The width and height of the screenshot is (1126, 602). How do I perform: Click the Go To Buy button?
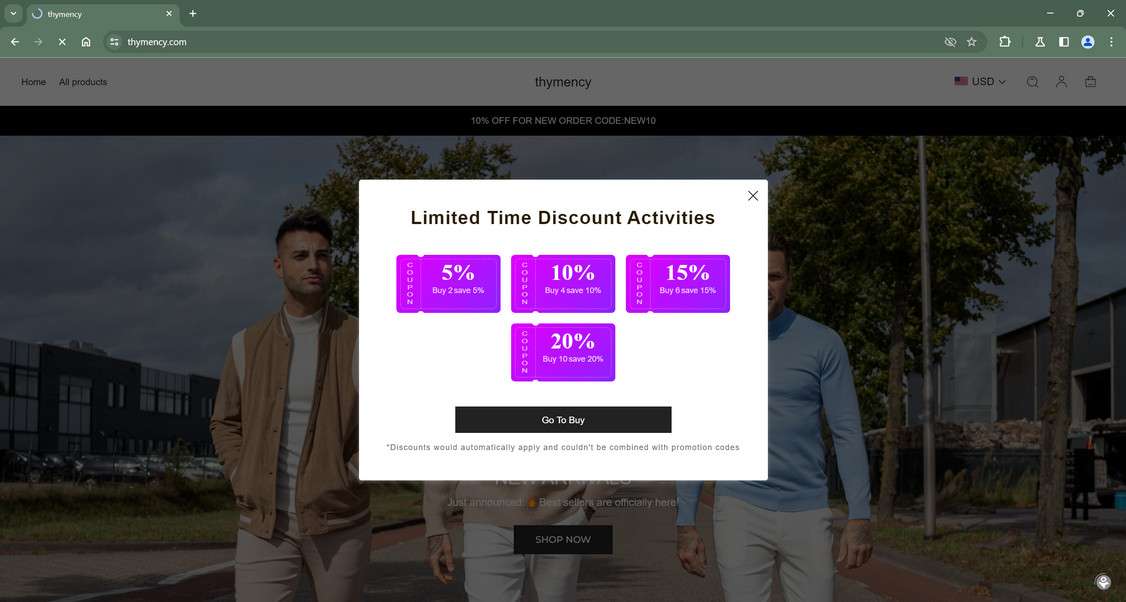(563, 419)
